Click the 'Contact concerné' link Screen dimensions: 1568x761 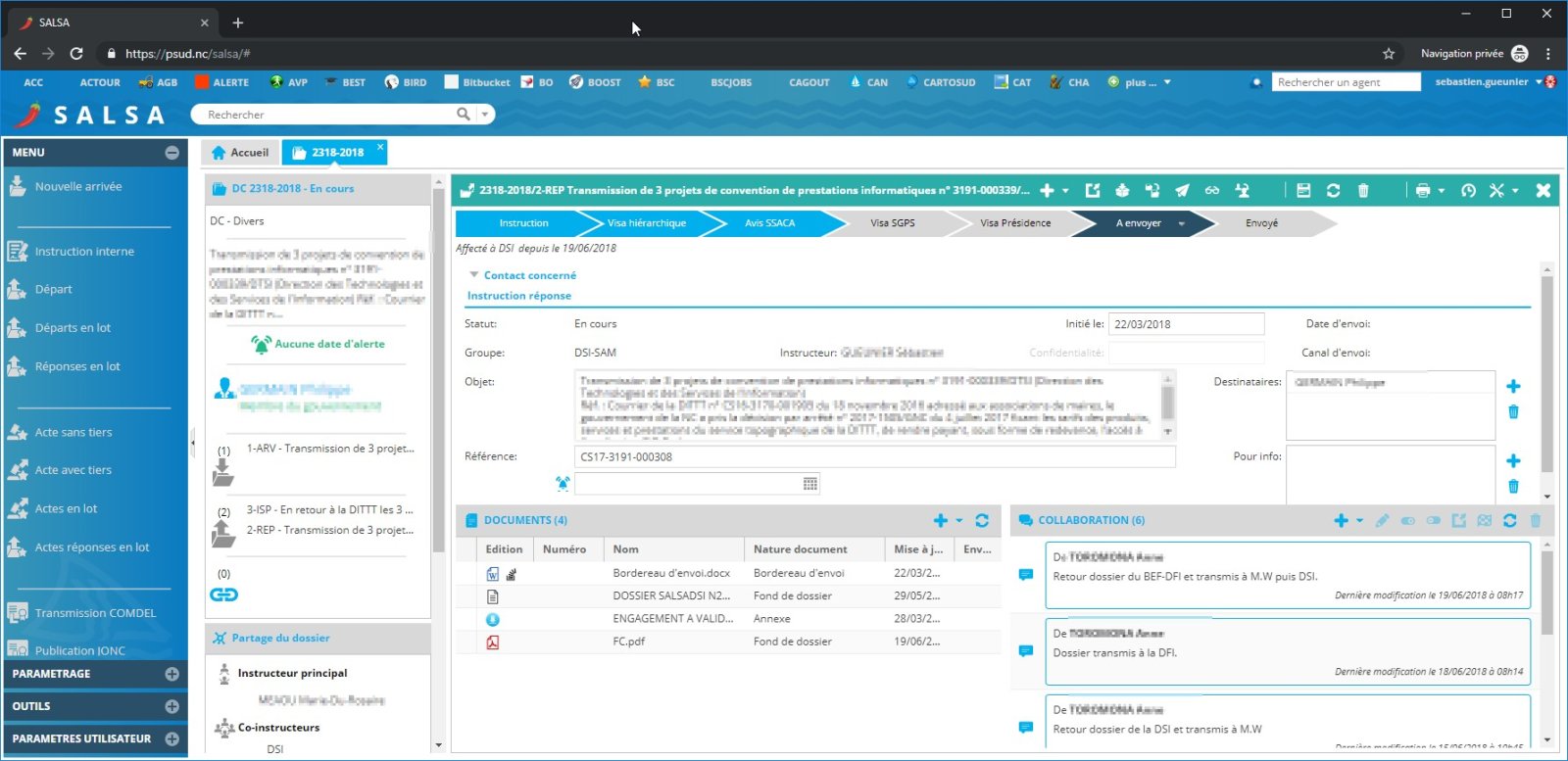click(529, 276)
